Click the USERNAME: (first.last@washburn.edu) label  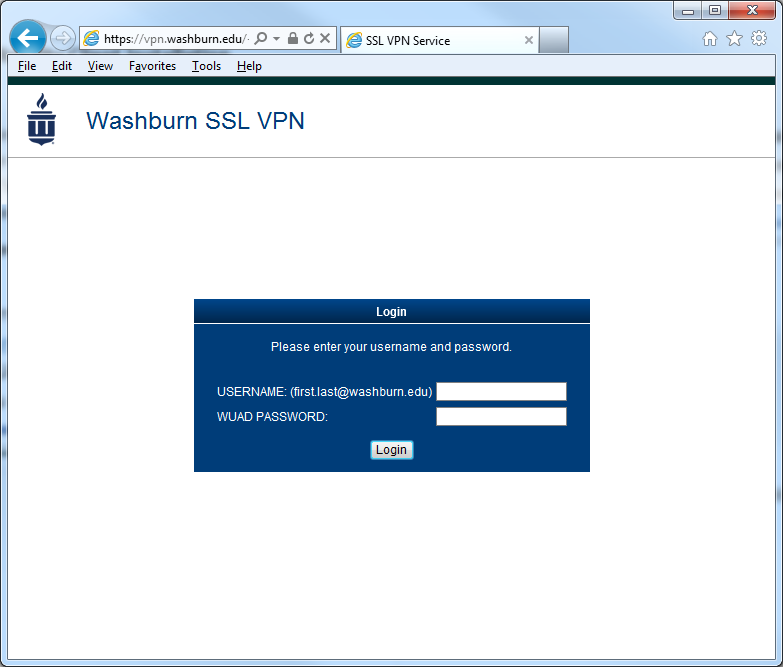(x=325, y=392)
